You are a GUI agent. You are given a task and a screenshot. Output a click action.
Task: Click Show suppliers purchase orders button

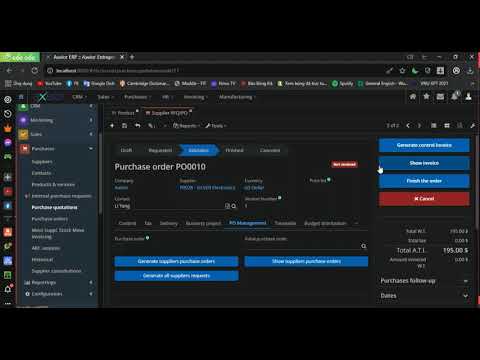(306, 261)
